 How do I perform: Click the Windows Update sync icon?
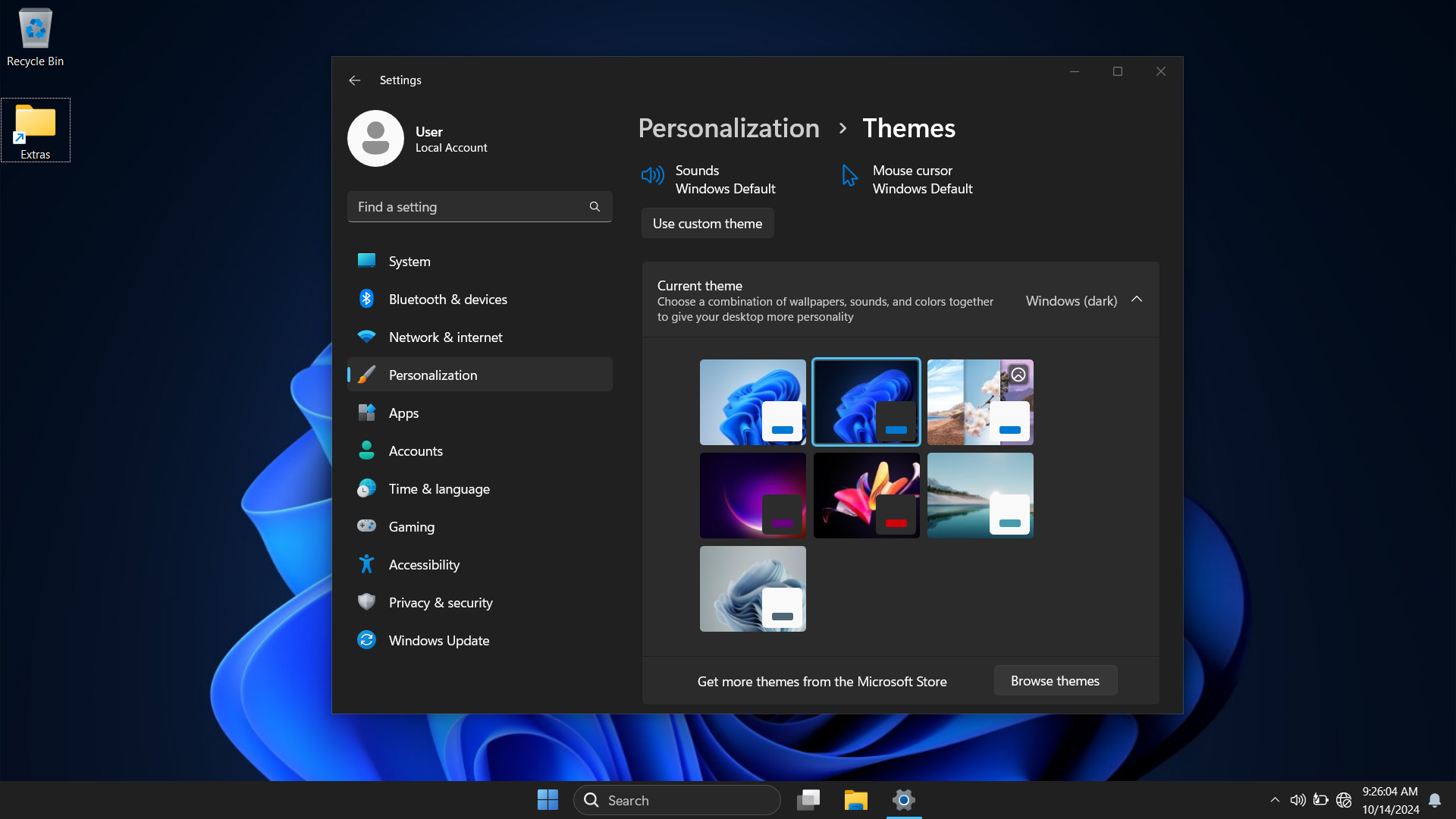click(366, 640)
